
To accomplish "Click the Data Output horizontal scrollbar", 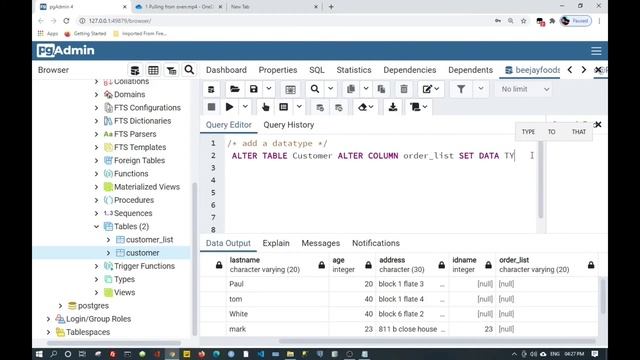I will point(437,341).
